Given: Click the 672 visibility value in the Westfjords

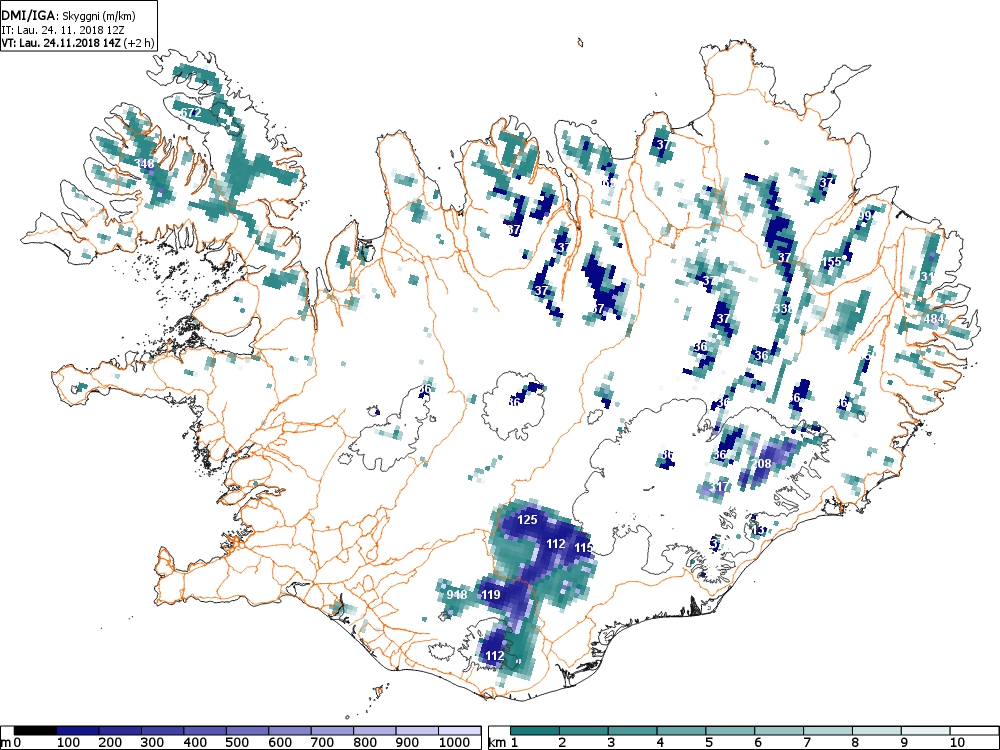Looking at the screenshot, I should point(191,113).
